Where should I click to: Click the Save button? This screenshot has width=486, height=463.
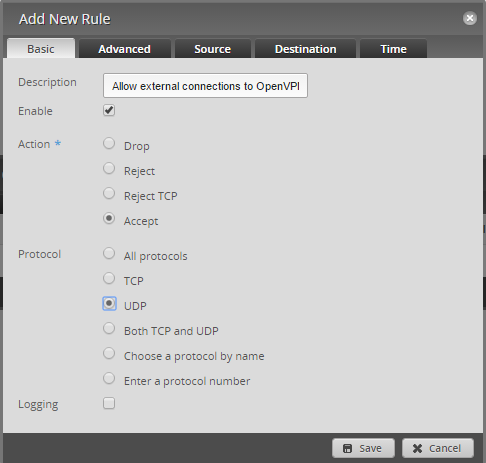tap(363, 448)
